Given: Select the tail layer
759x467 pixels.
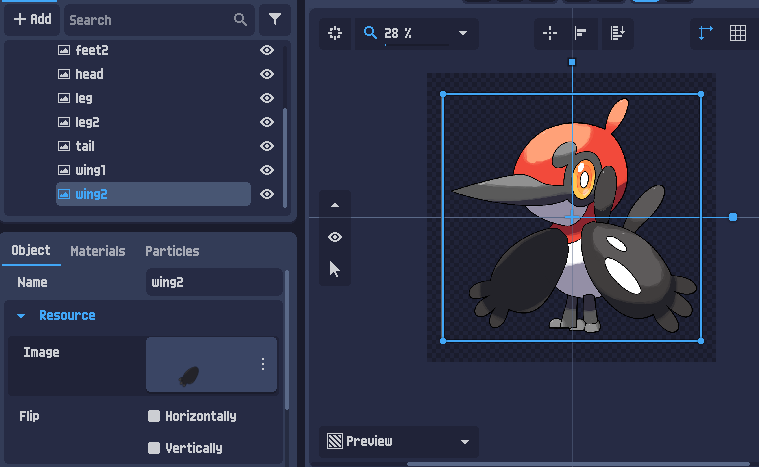Looking at the screenshot, I should [x=153, y=146].
